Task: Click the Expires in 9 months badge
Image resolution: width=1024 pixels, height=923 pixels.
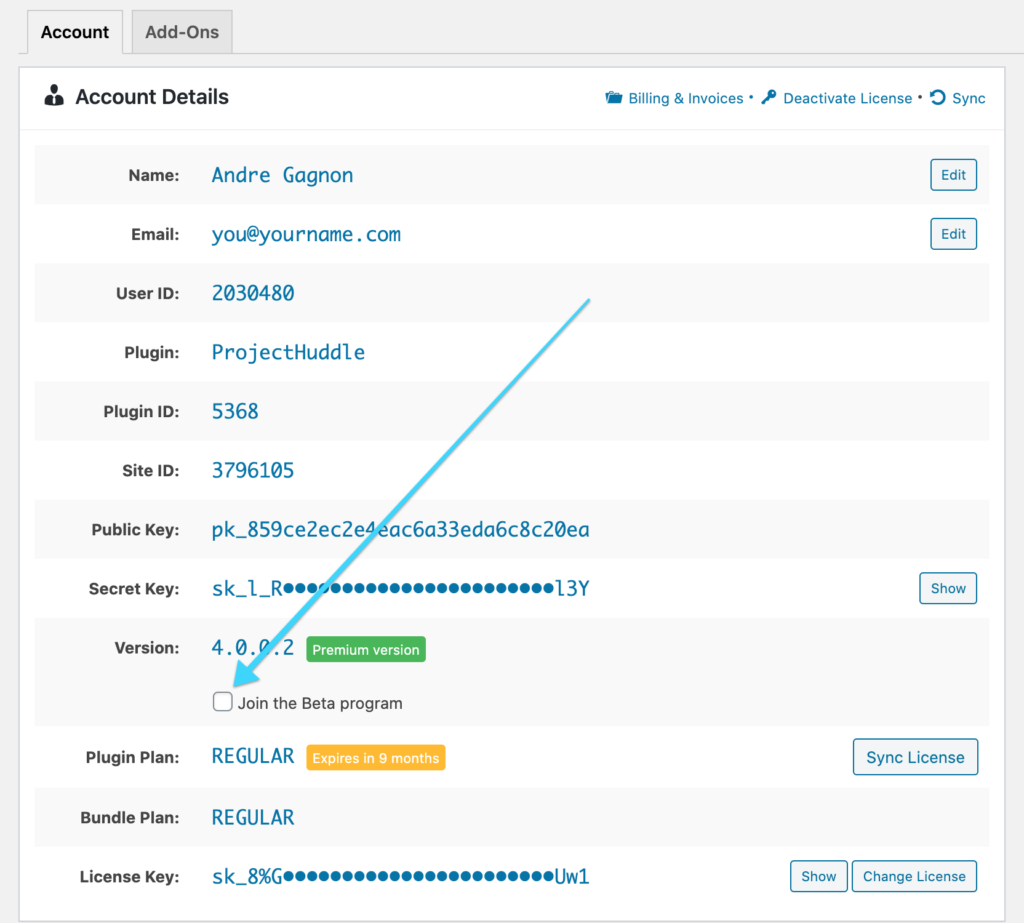Action: tap(375, 757)
